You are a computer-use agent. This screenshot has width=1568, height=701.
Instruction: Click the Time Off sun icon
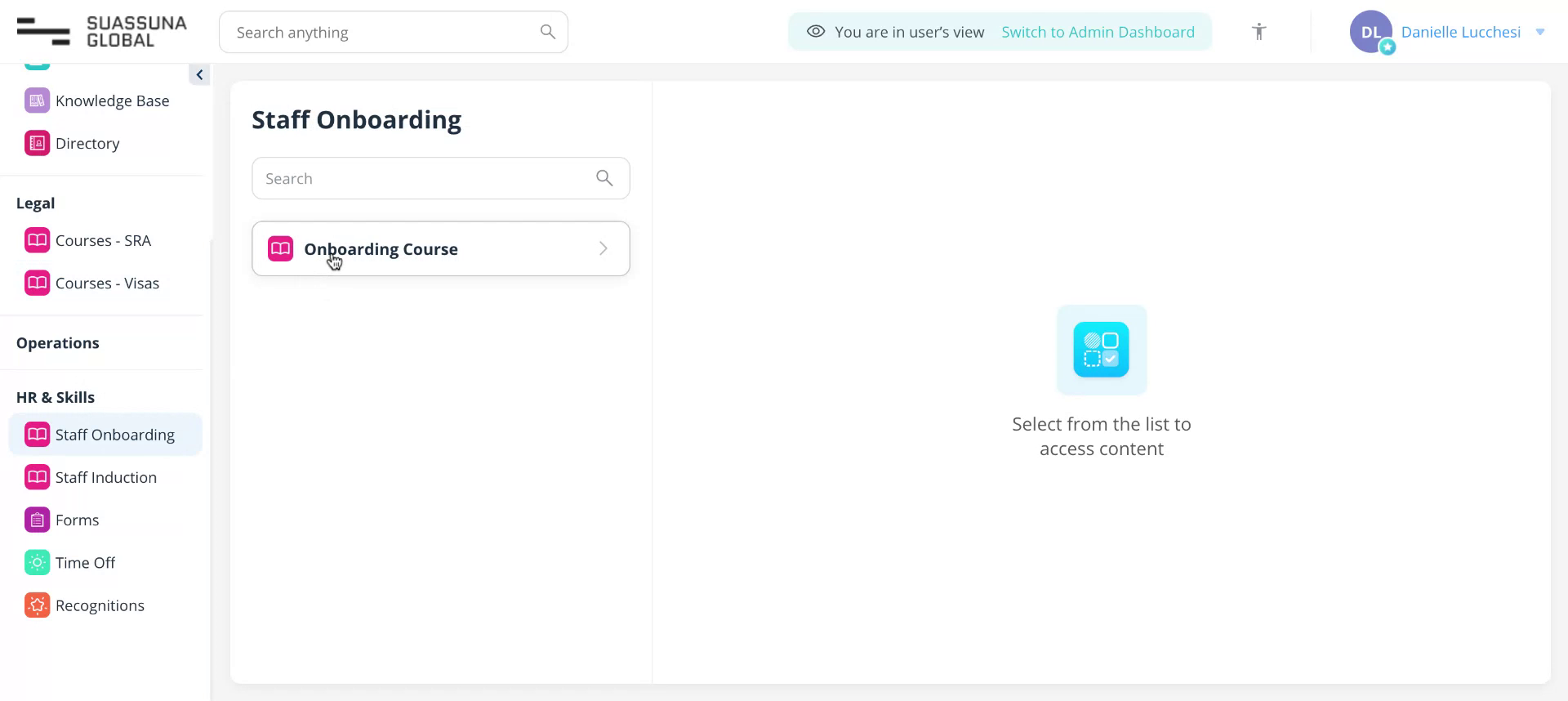coord(37,562)
